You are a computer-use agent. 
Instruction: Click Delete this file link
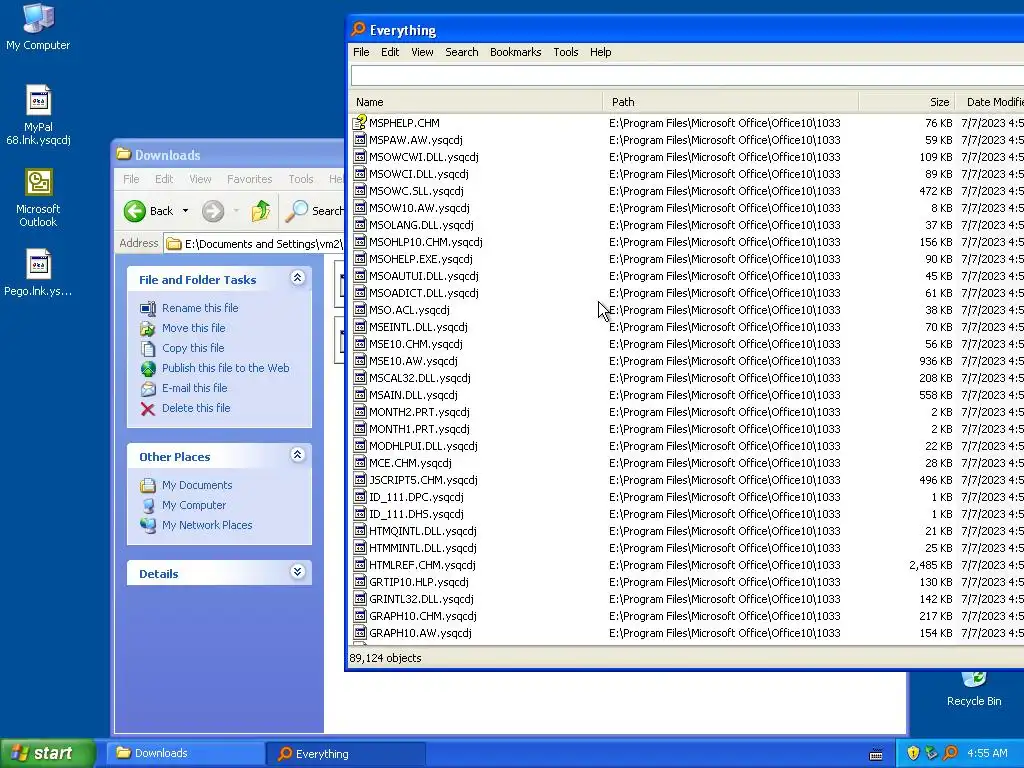[x=196, y=408]
